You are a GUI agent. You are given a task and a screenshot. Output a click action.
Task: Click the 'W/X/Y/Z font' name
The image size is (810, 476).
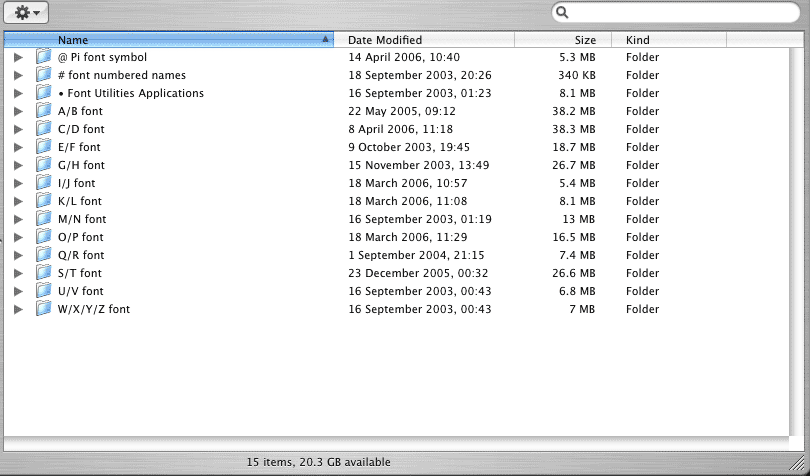[94, 309]
